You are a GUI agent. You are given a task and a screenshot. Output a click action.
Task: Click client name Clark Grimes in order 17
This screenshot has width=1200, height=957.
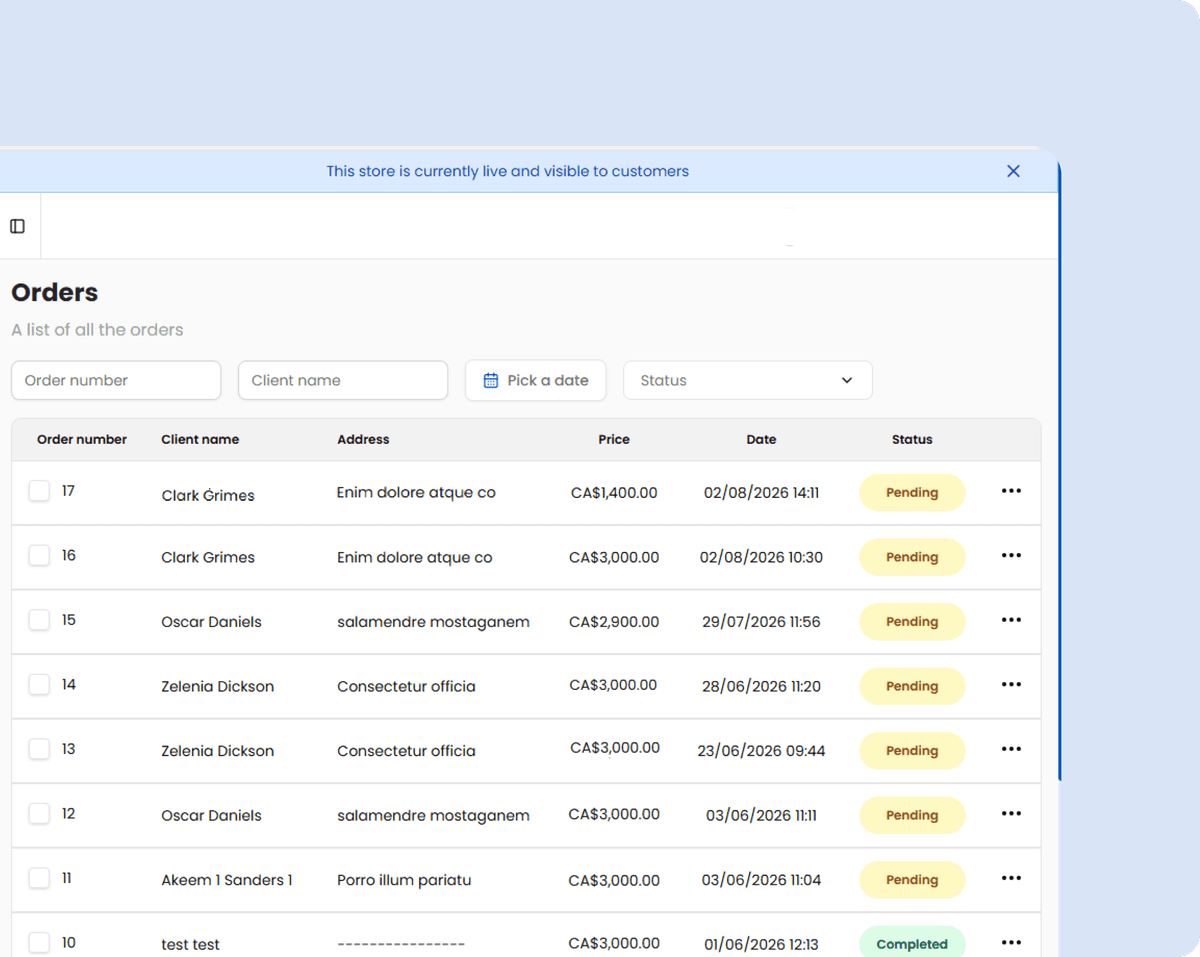(x=208, y=495)
